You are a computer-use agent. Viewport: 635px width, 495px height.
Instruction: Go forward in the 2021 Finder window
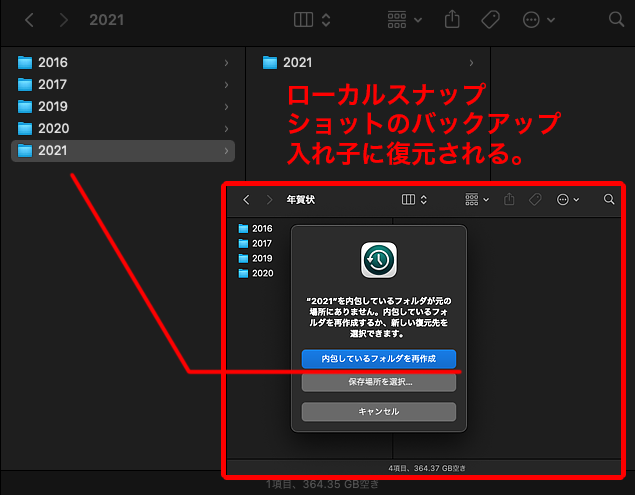coord(64,20)
